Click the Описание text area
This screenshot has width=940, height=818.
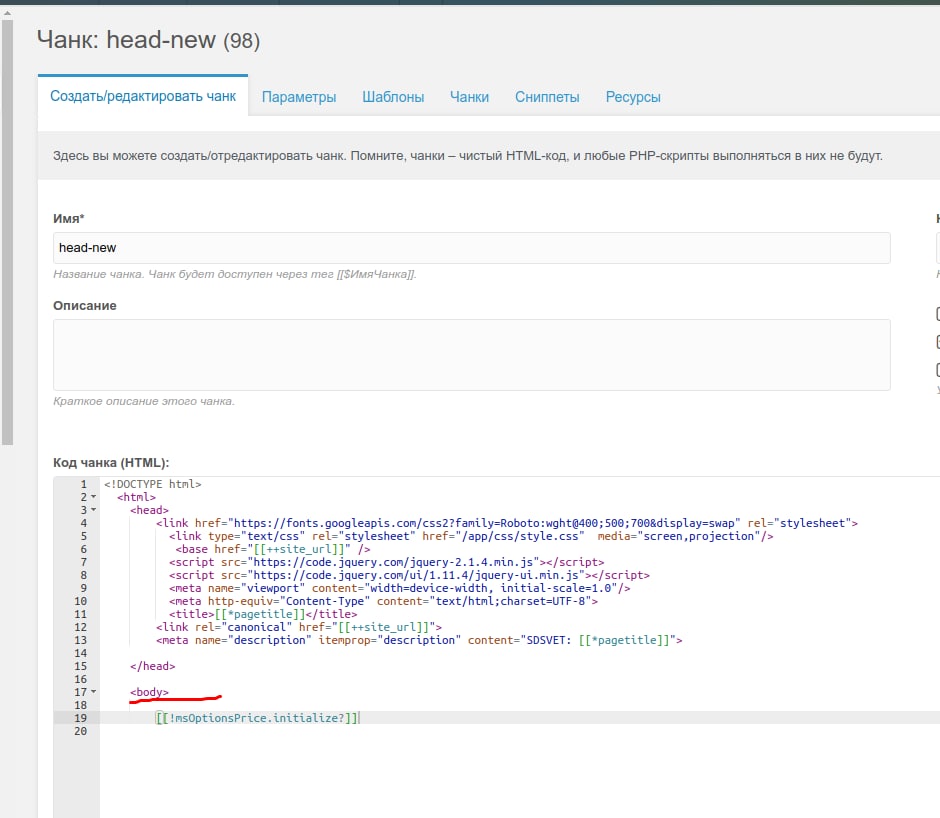(x=471, y=355)
